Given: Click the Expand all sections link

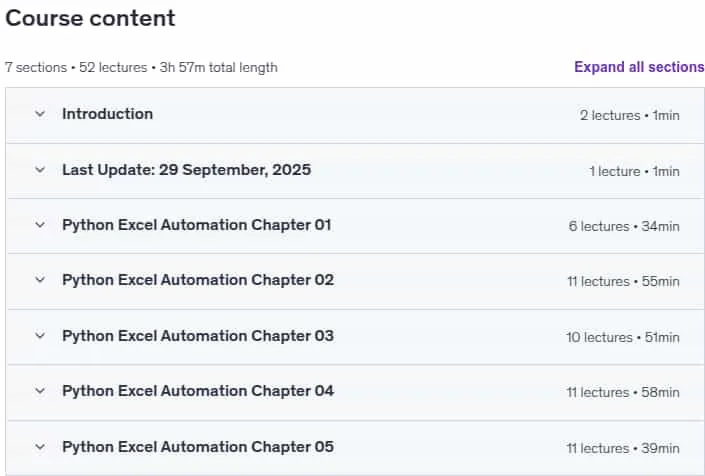Looking at the screenshot, I should (639, 67).
